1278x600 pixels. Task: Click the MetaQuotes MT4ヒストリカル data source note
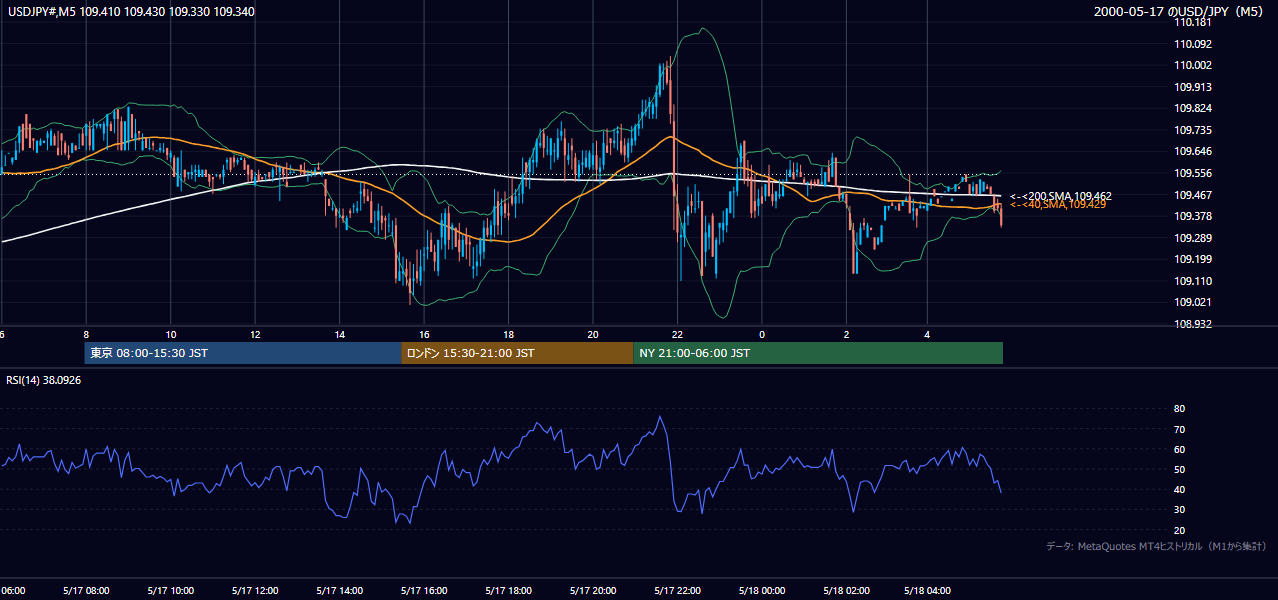(x=1156, y=546)
